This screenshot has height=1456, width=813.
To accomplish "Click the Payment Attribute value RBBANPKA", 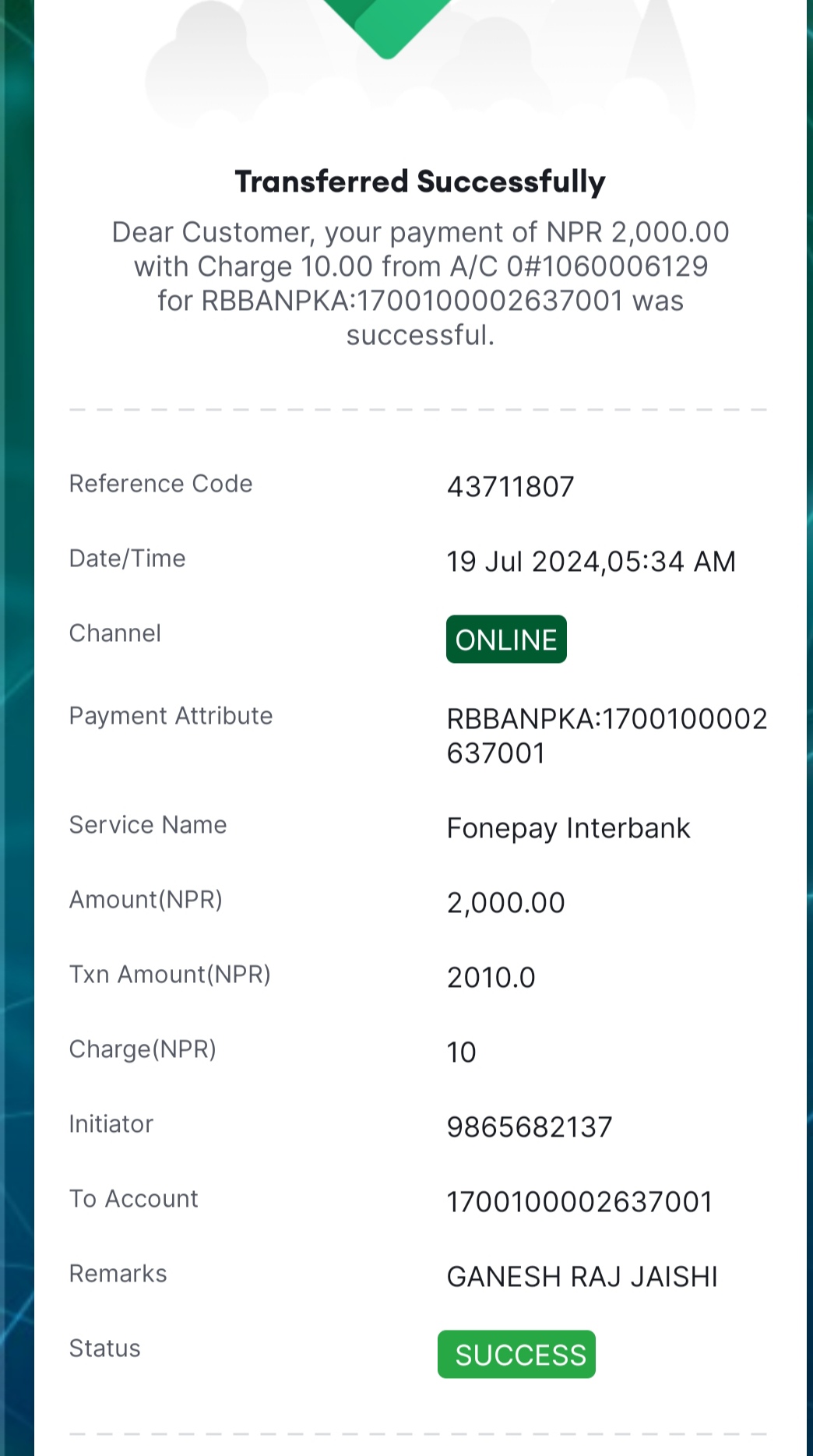I will pos(607,735).
